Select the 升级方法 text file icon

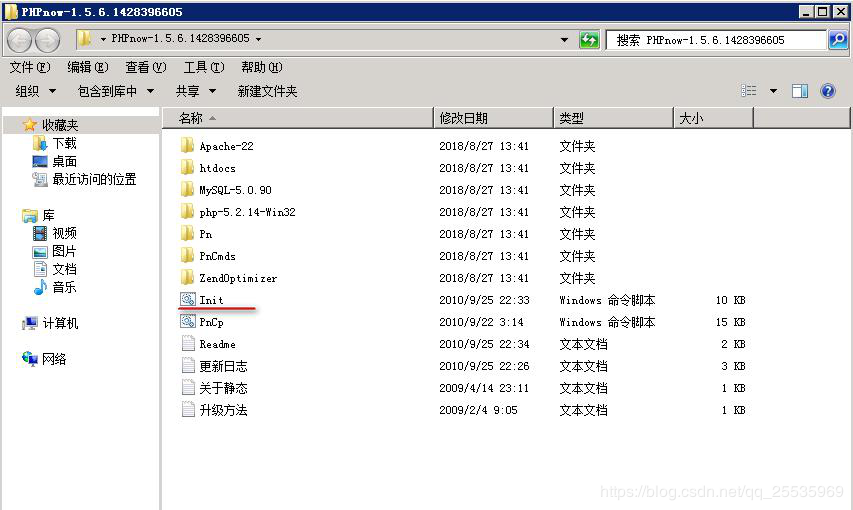pos(188,409)
